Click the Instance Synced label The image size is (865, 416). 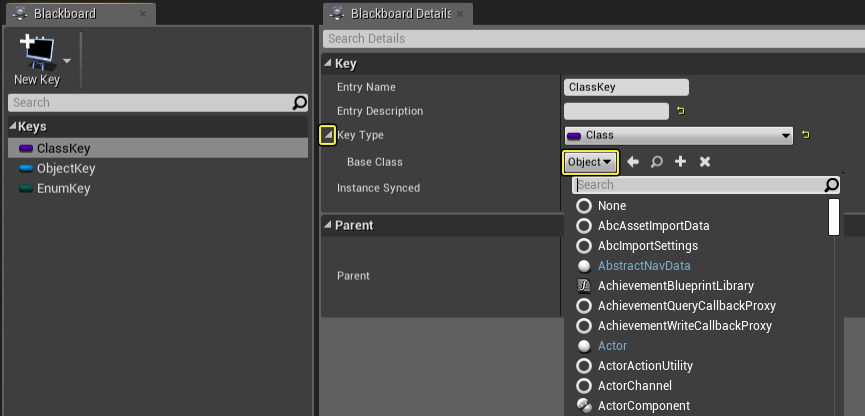pyautogui.click(x=378, y=188)
